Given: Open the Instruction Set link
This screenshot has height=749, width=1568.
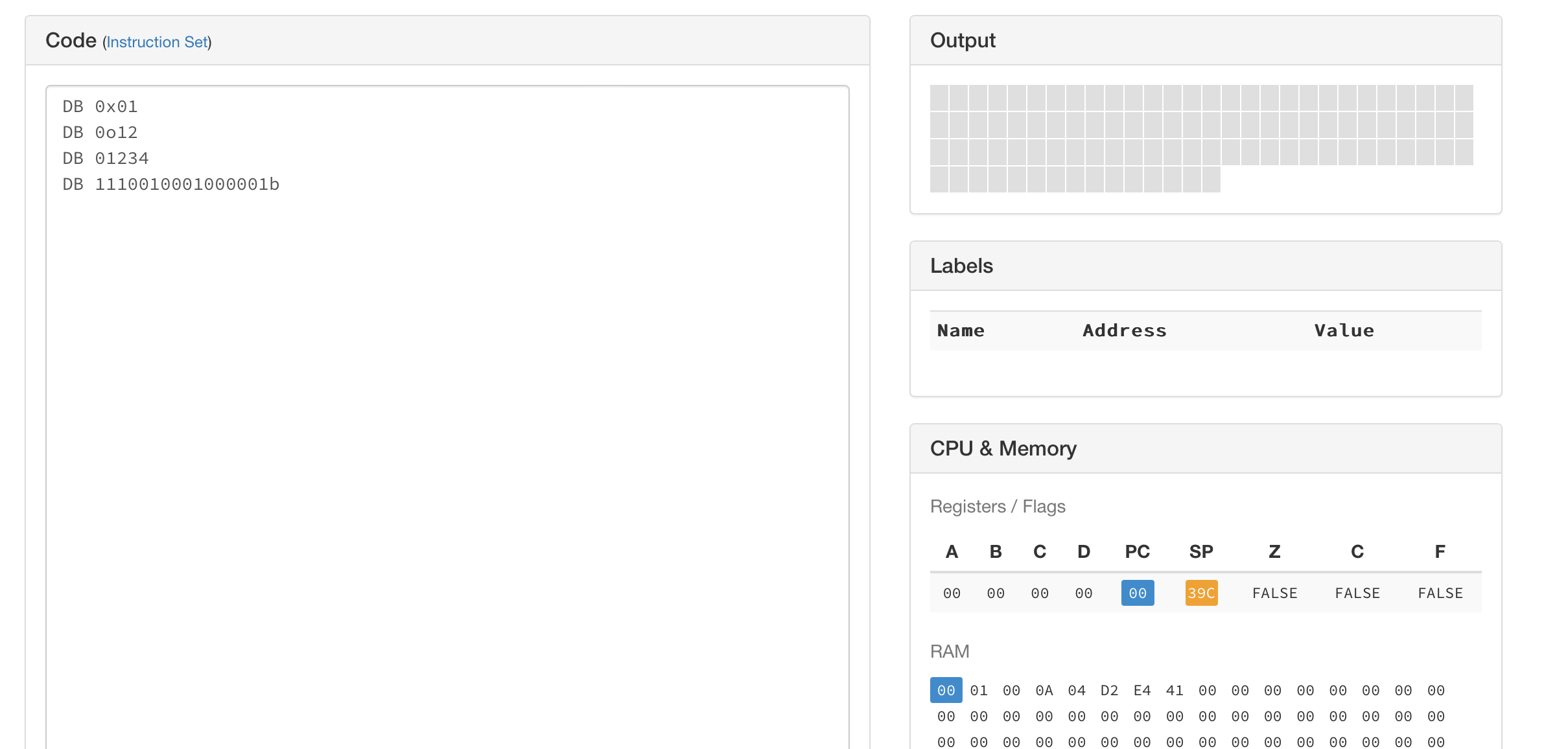Looking at the screenshot, I should [x=158, y=42].
